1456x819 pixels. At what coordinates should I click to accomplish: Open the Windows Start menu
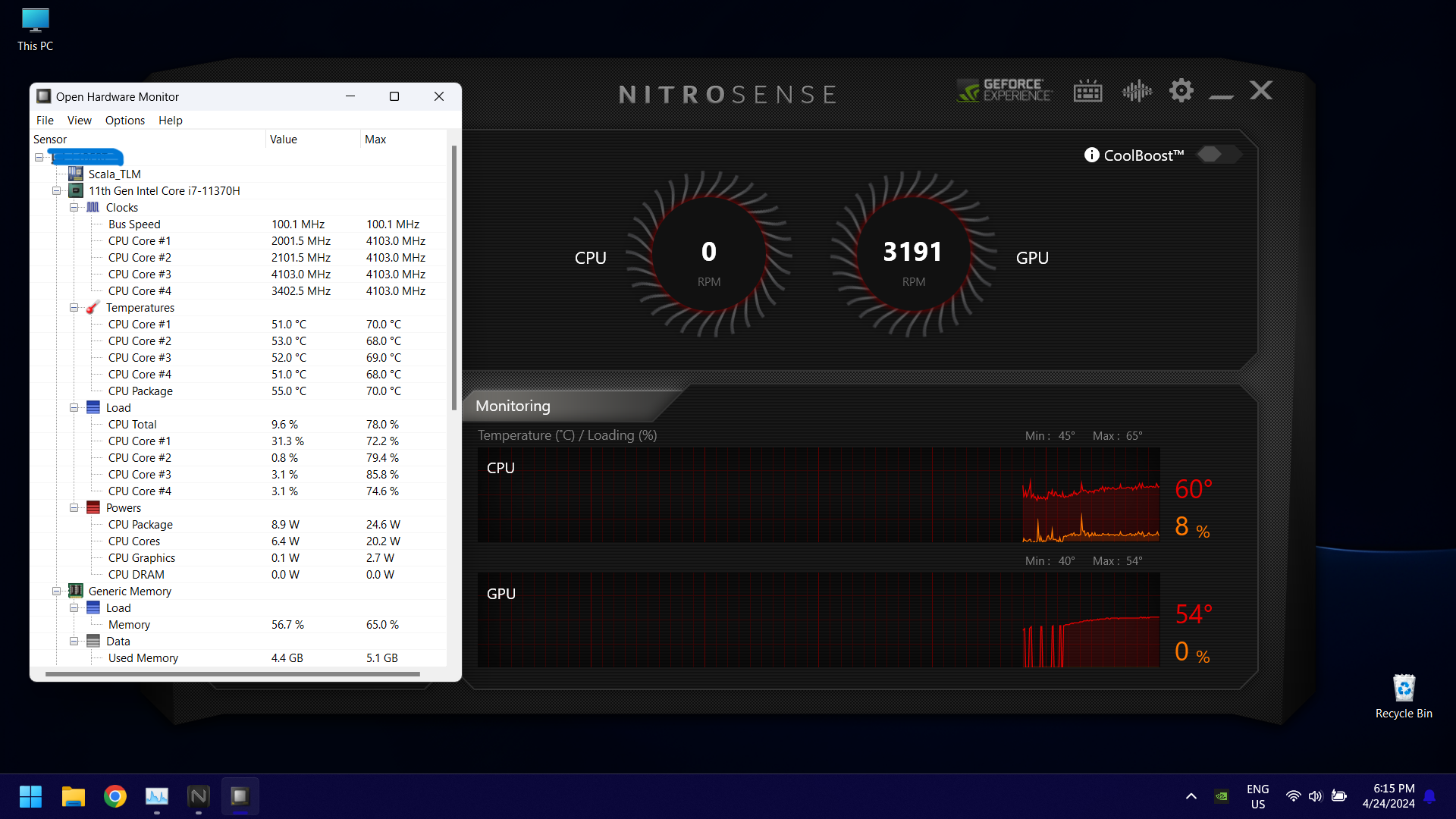click(30, 796)
